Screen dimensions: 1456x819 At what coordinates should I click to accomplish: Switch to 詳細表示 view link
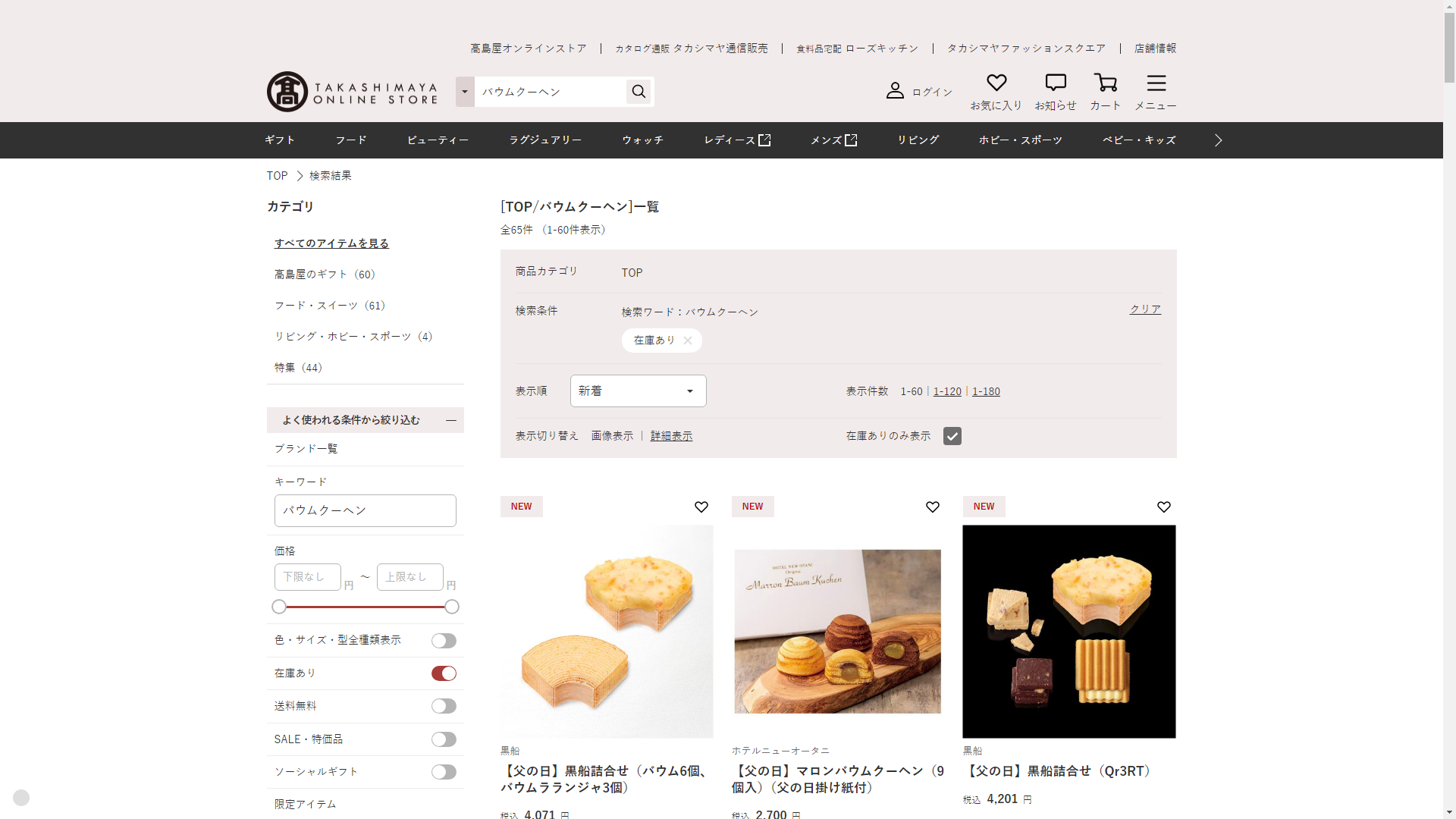(x=671, y=436)
